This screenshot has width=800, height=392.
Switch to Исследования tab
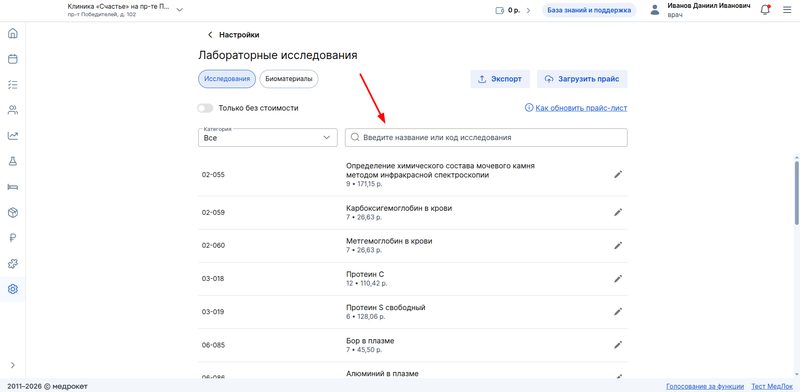click(x=227, y=79)
